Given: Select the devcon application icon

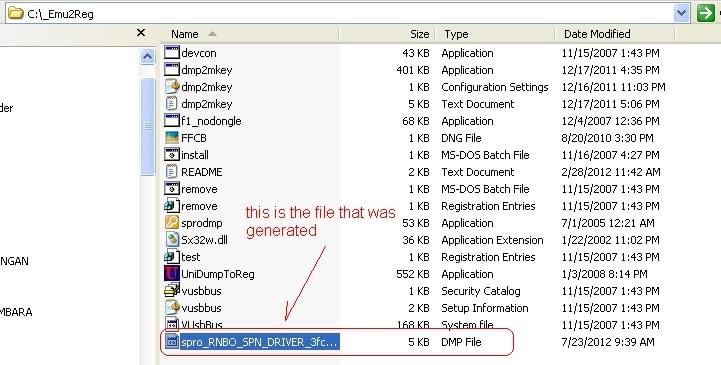Looking at the screenshot, I should [x=172, y=52].
